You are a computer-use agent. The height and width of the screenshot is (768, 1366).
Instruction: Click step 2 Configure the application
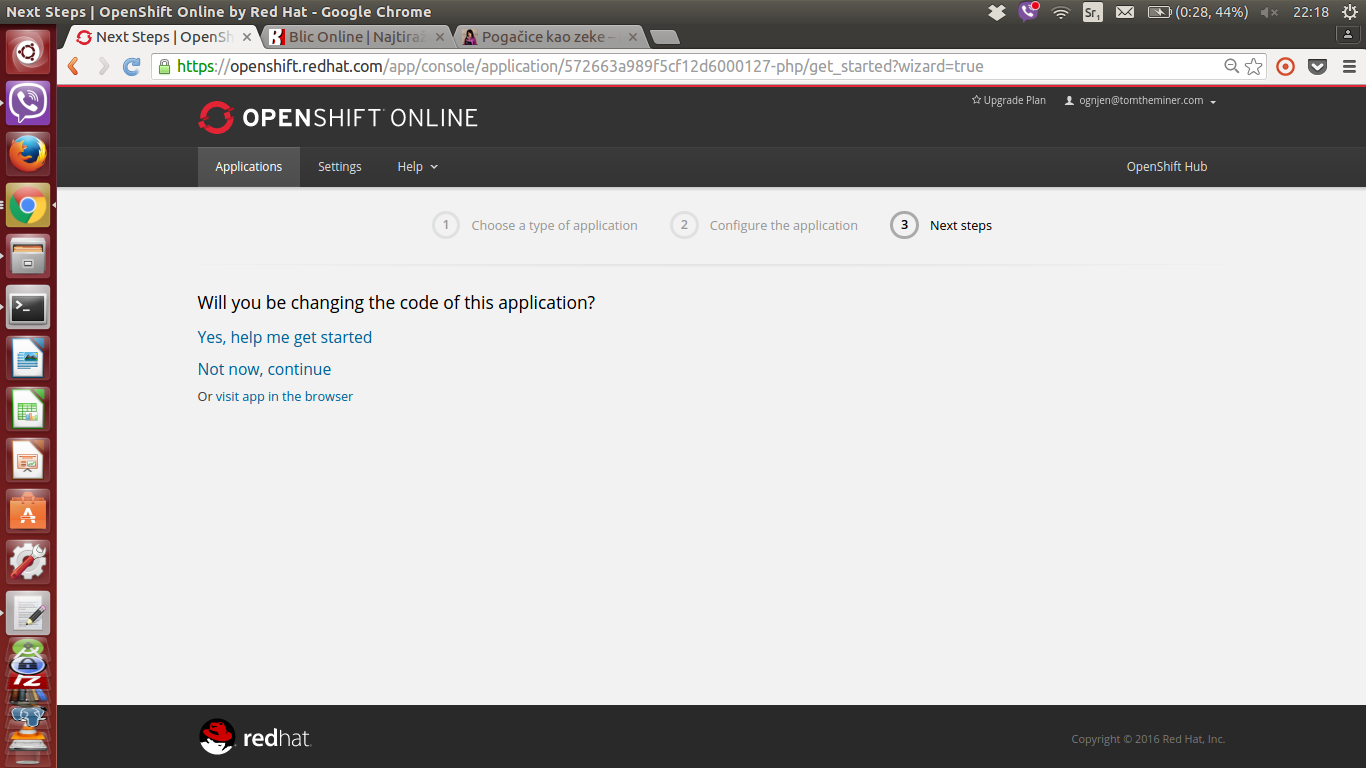point(764,225)
